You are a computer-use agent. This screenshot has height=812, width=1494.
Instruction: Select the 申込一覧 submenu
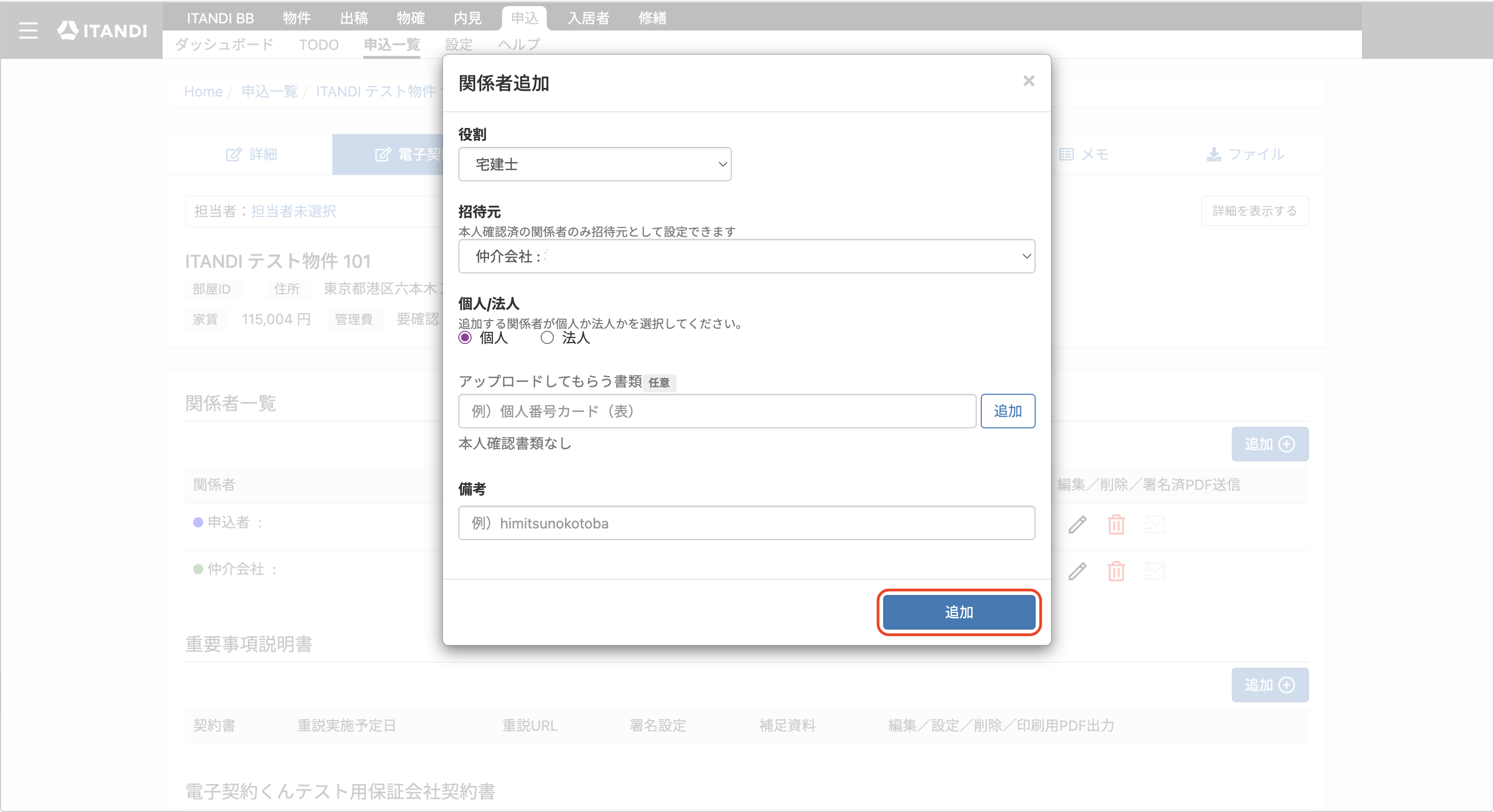(x=391, y=45)
